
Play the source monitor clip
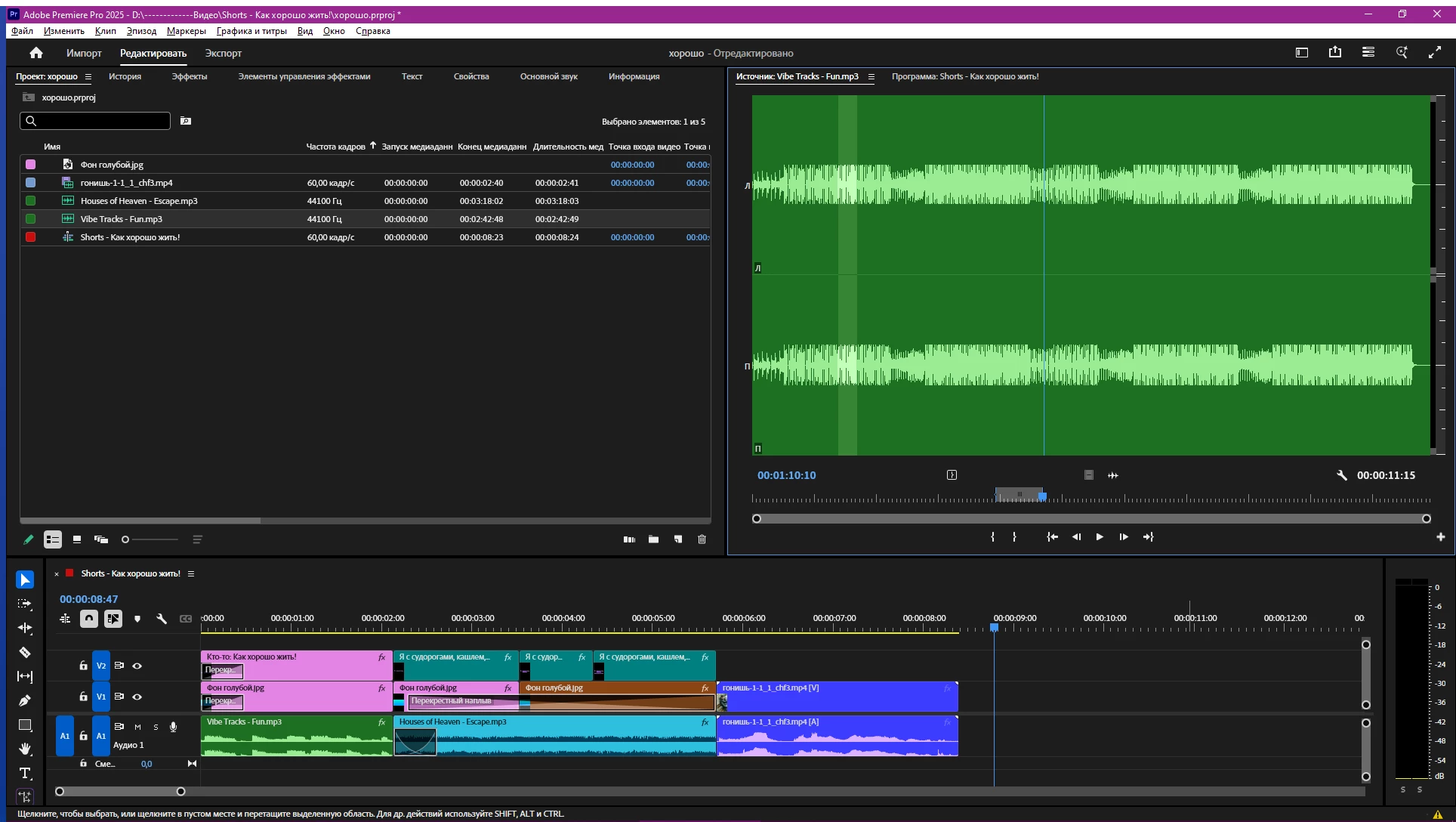coord(1100,537)
